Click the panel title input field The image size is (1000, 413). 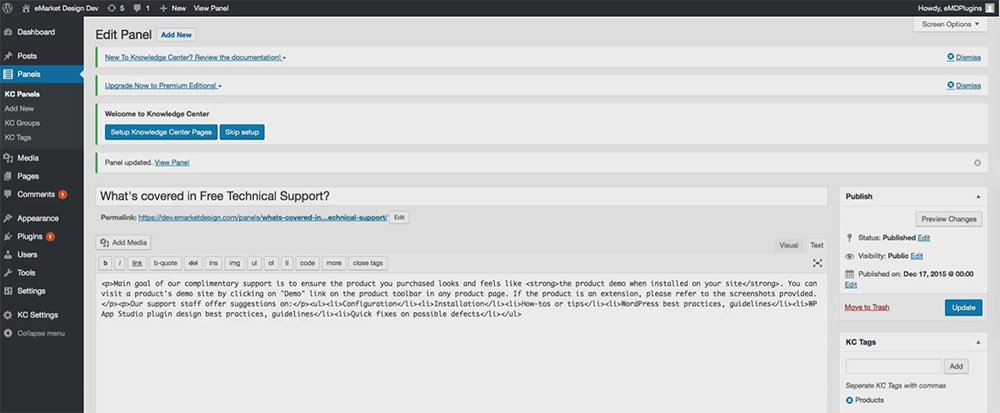click(x=462, y=196)
